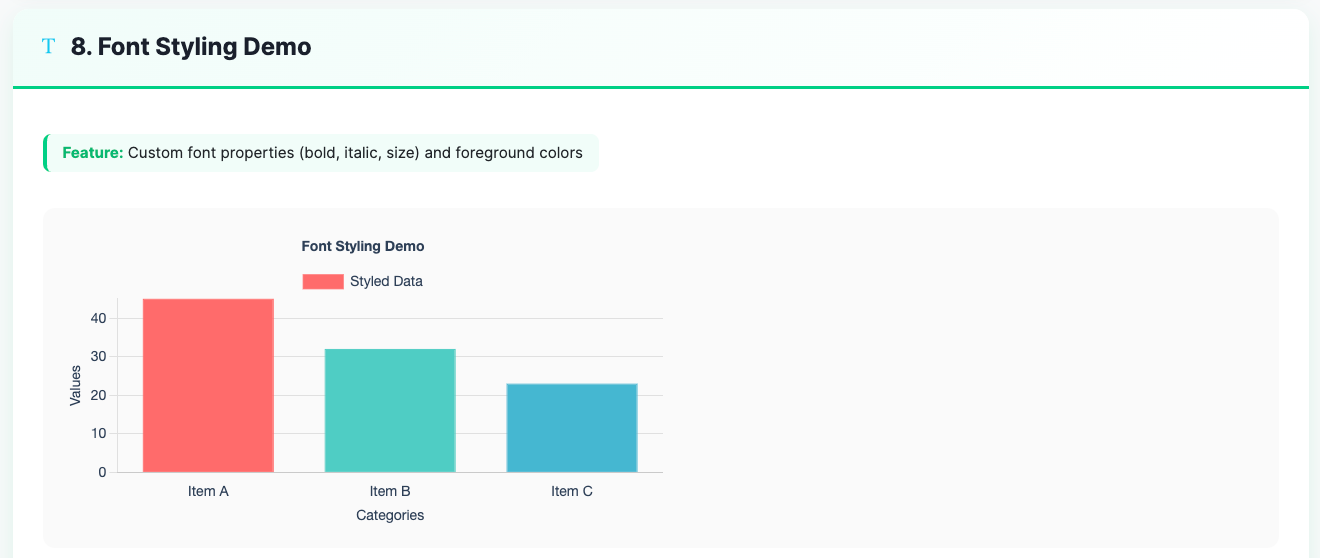Click the "Item C" x-axis label
The width and height of the screenshot is (1320, 558).
[572, 491]
